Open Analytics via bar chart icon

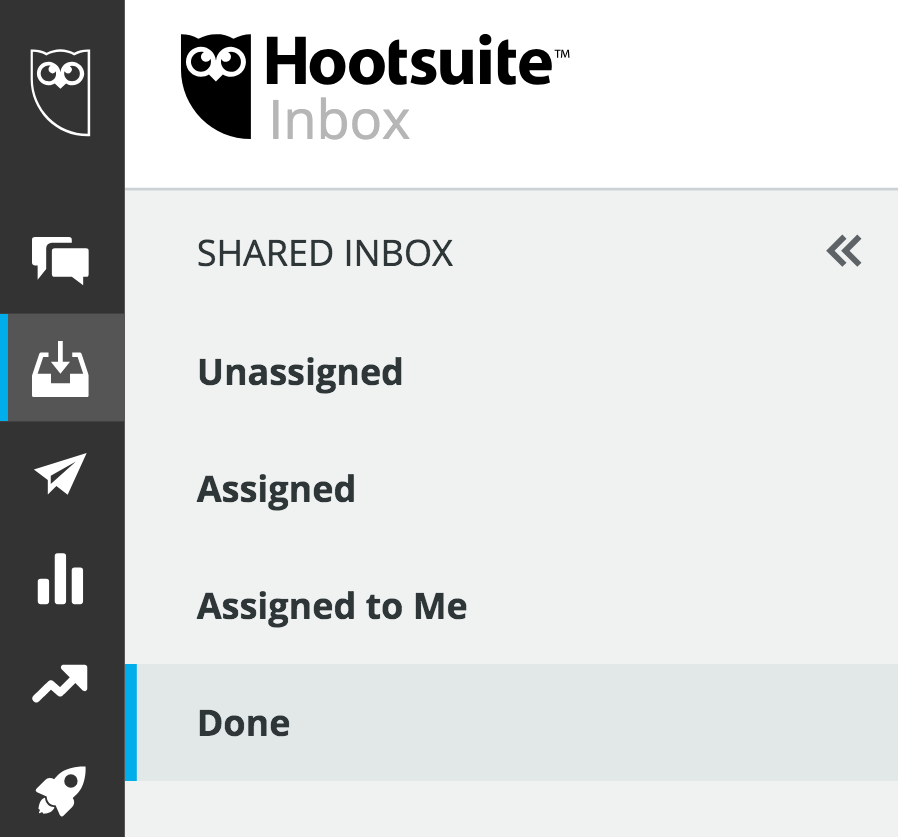(x=61, y=579)
